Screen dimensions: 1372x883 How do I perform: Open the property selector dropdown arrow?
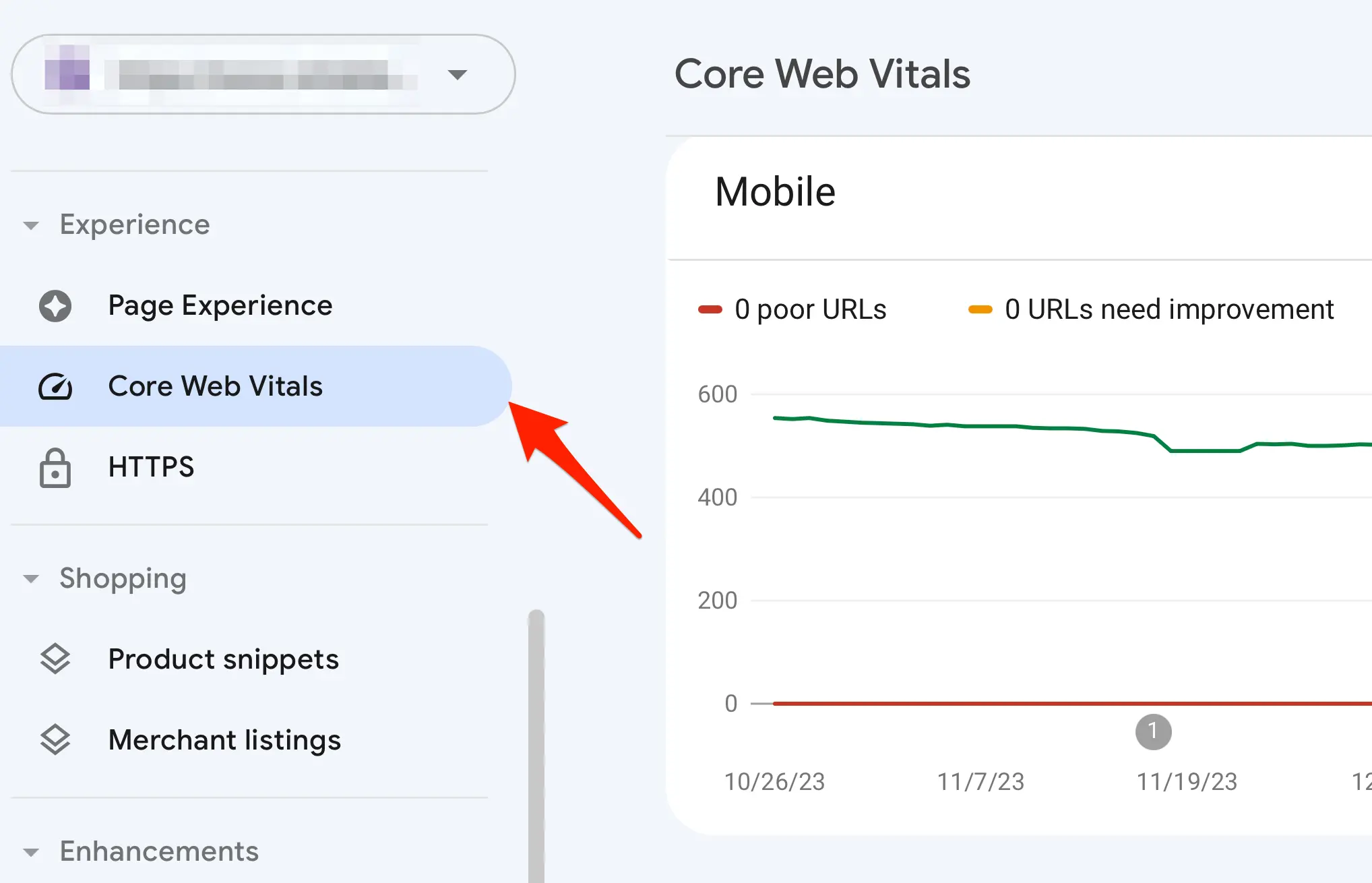coord(458,75)
